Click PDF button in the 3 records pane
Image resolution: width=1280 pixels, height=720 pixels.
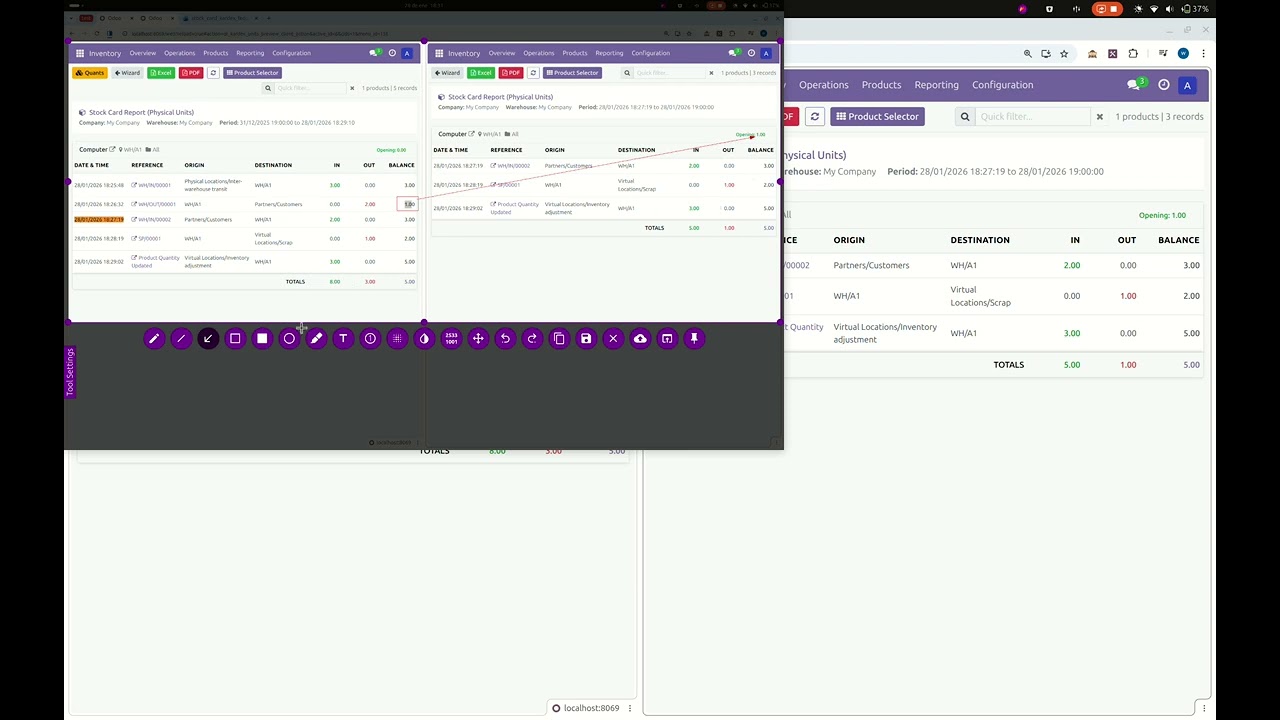(x=511, y=73)
